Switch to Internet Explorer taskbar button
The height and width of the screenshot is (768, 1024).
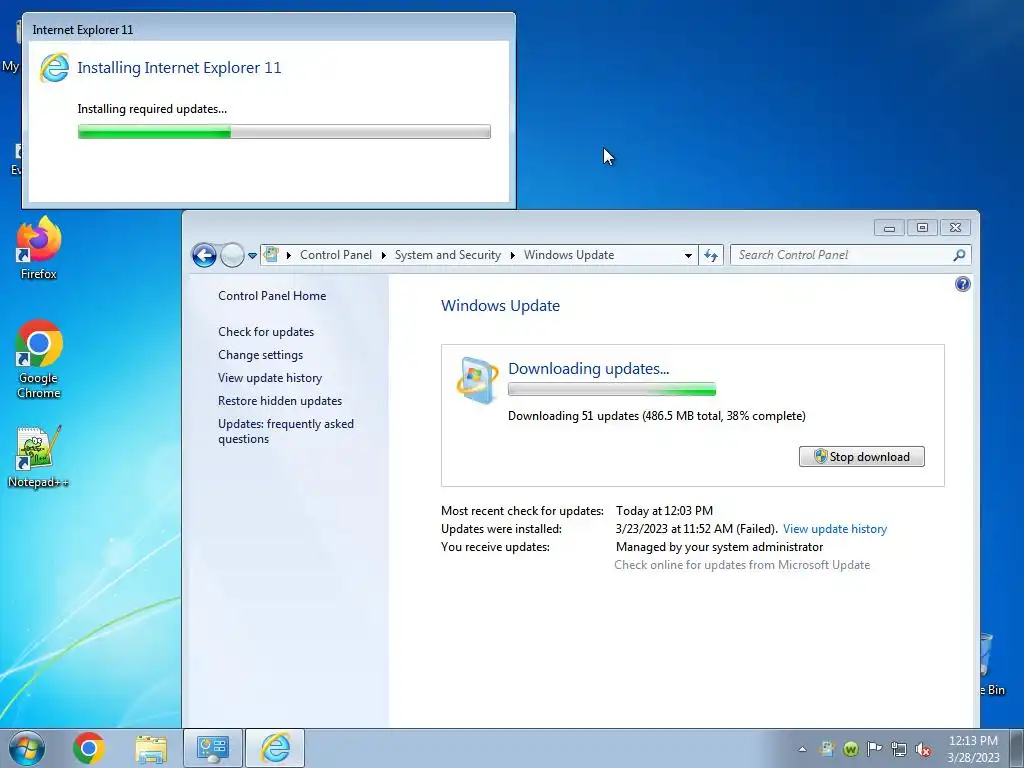coord(275,748)
